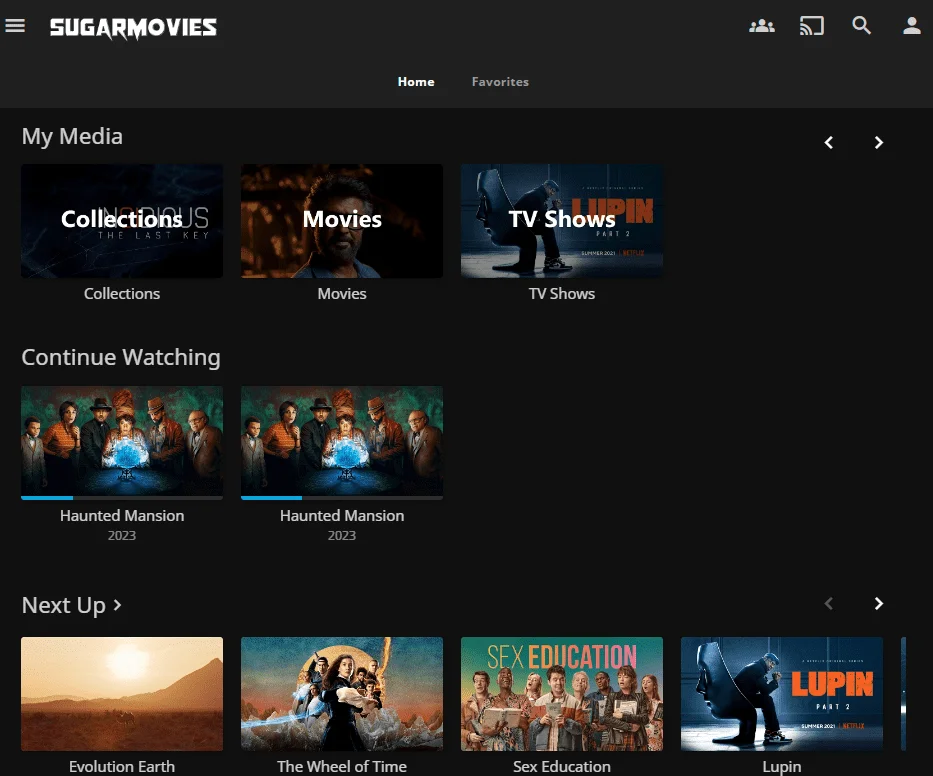Switch to the Home tab

point(416,82)
